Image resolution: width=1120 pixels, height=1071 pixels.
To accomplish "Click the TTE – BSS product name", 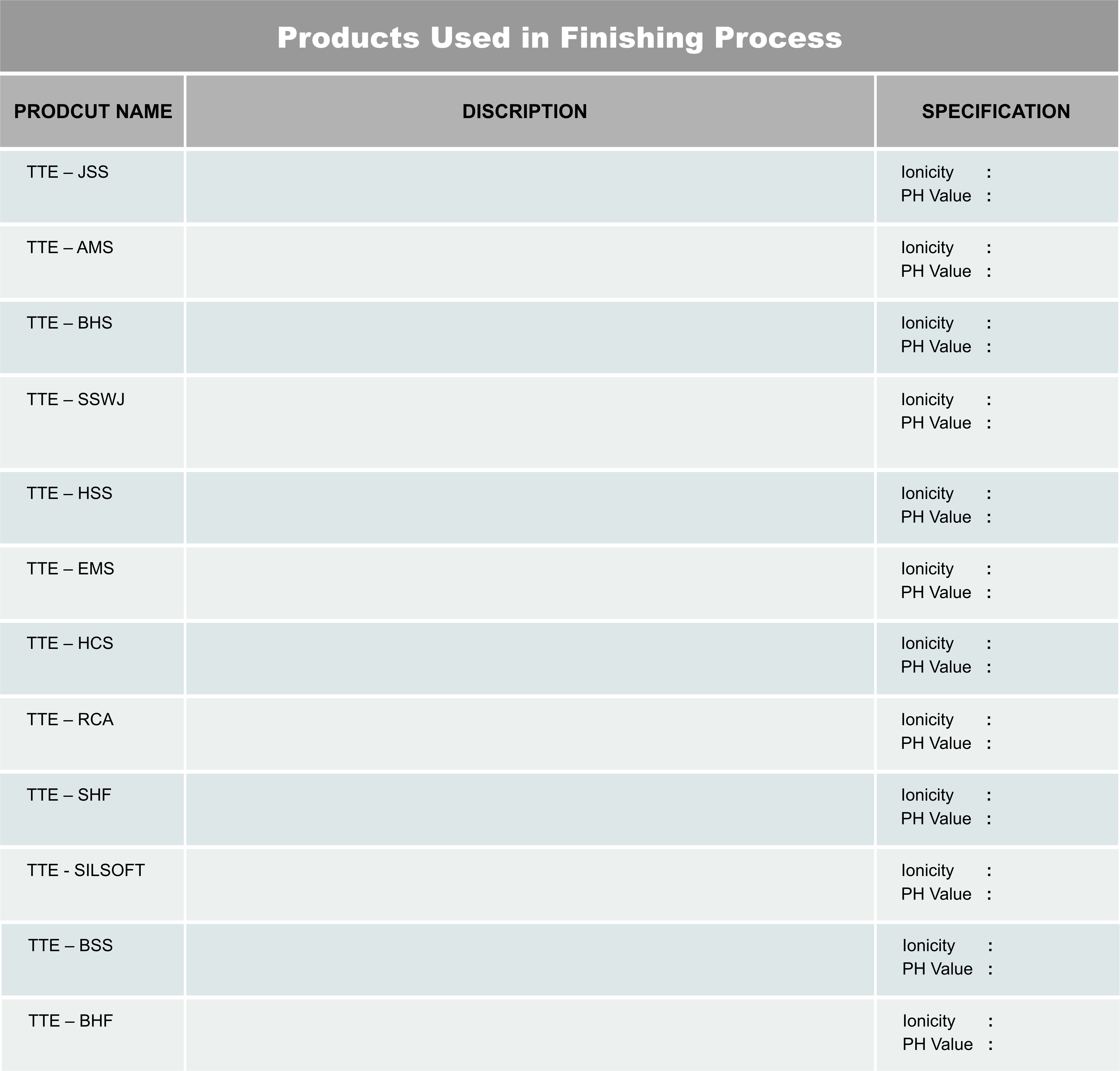I will (x=70, y=945).
